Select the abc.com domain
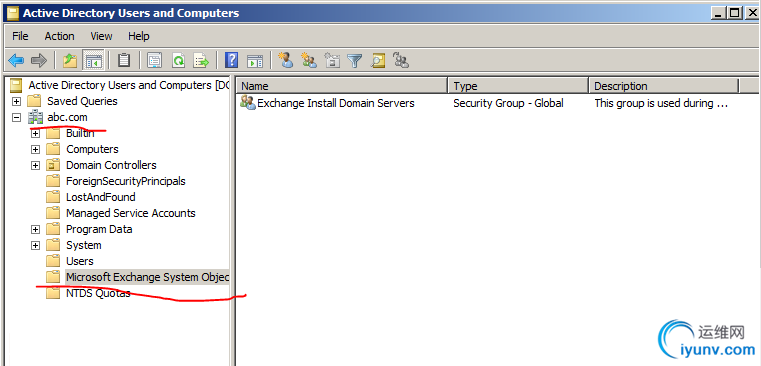The width and height of the screenshot is (761, 366). [x=67, y=117]
